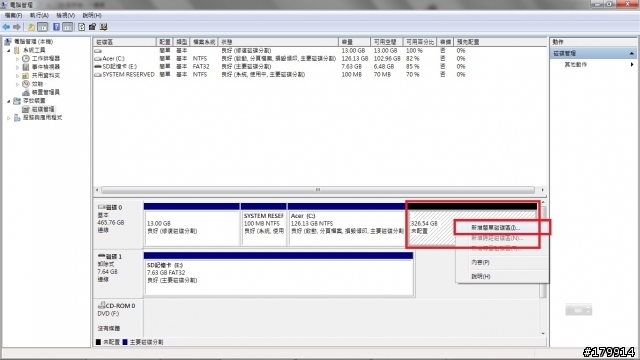
Task: Collapse the 存放裝置 tree node
Action: click(9, 101)
